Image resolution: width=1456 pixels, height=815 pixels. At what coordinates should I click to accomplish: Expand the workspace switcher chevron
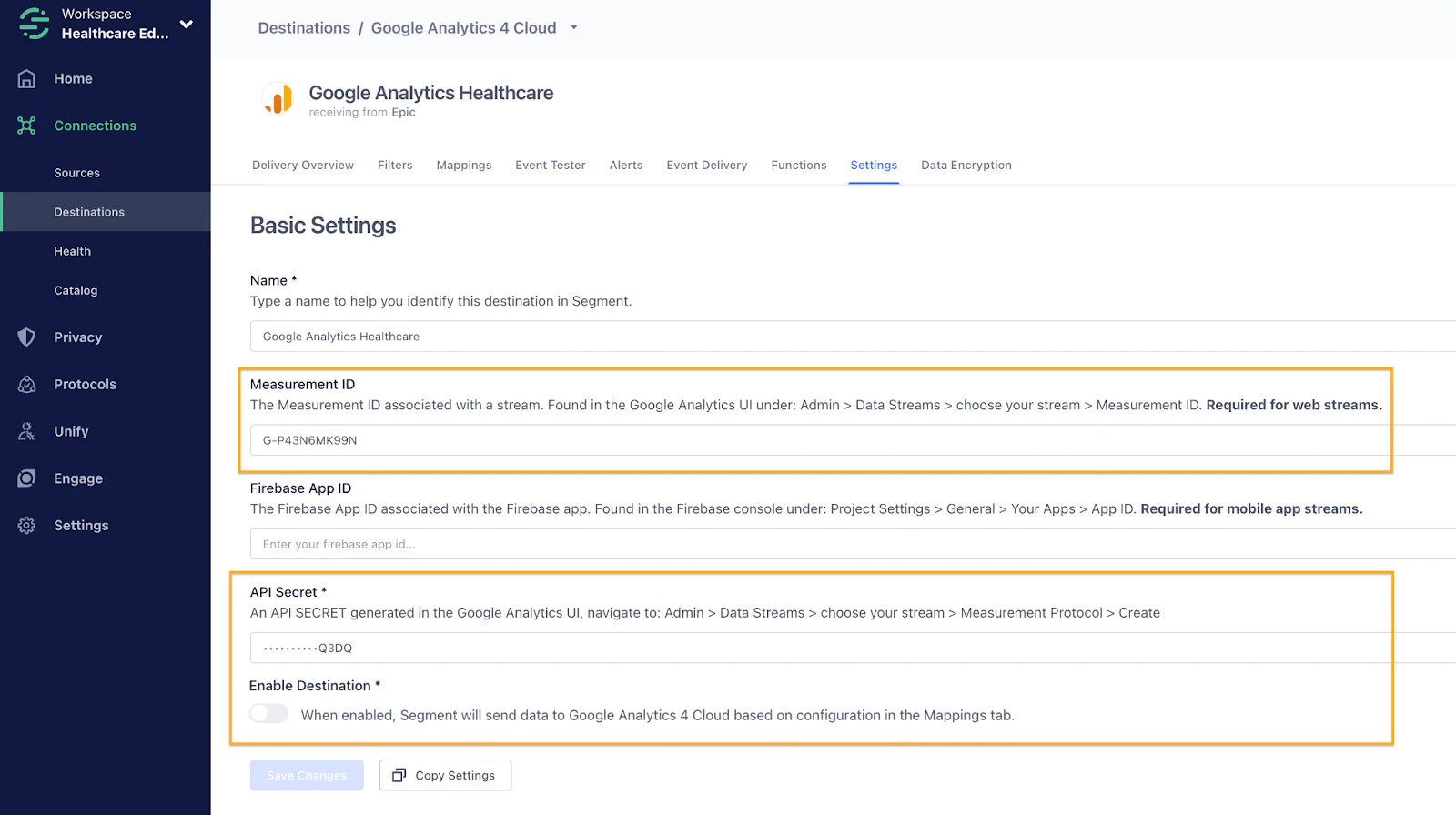tap(187, 25)
